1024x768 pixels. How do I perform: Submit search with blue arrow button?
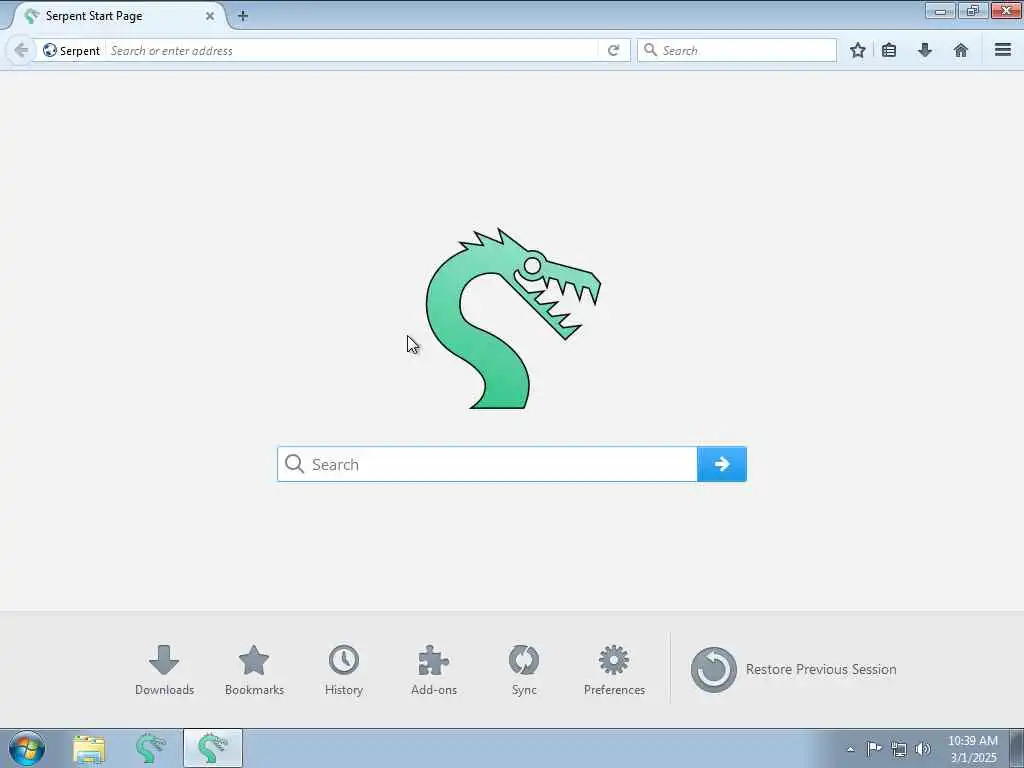722,464
